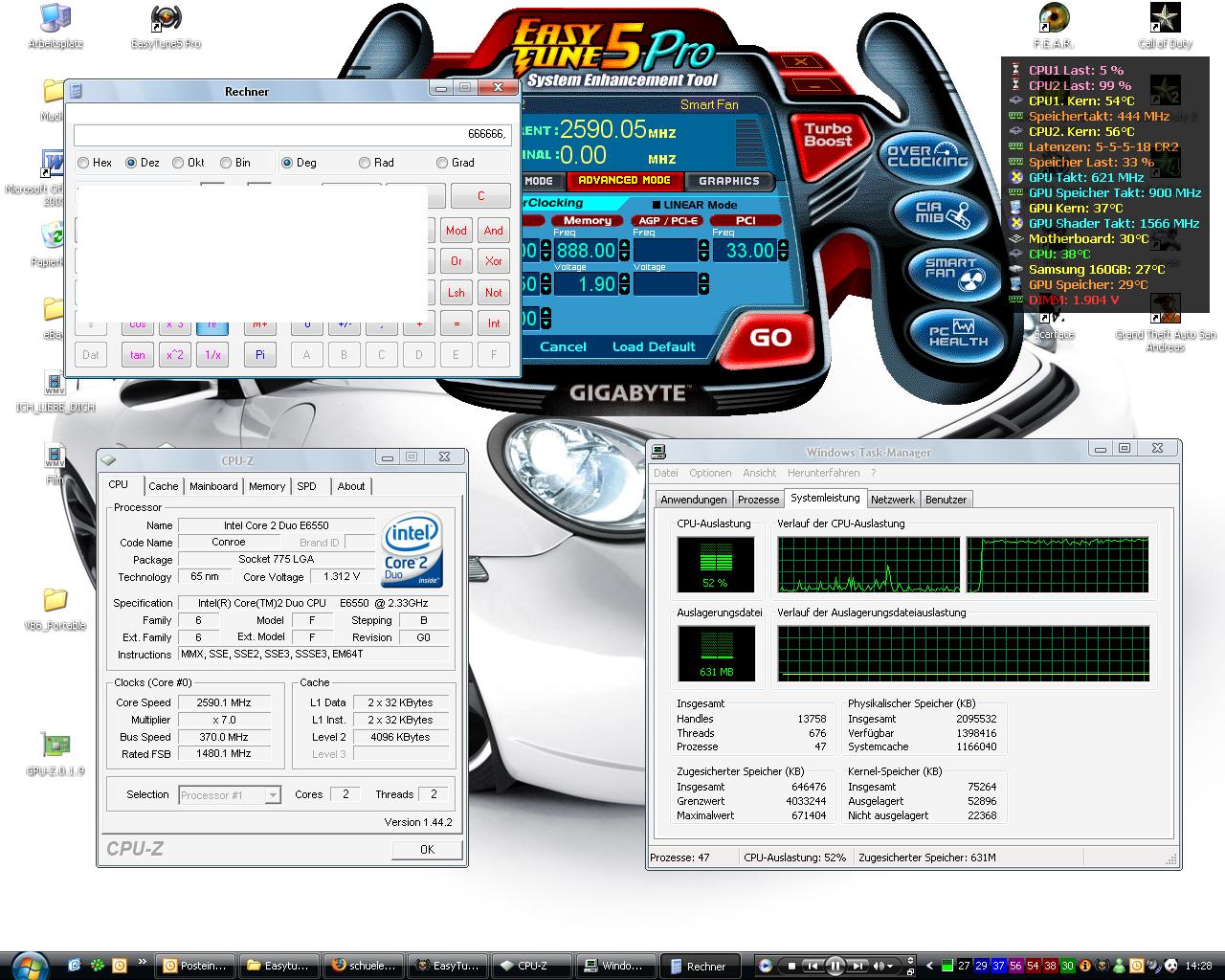Toggle the LINEAR Mode checkbox in EasyTune5
This screenshot has width=1225, height=980.
pyautogui.click(x=657, y=205)
